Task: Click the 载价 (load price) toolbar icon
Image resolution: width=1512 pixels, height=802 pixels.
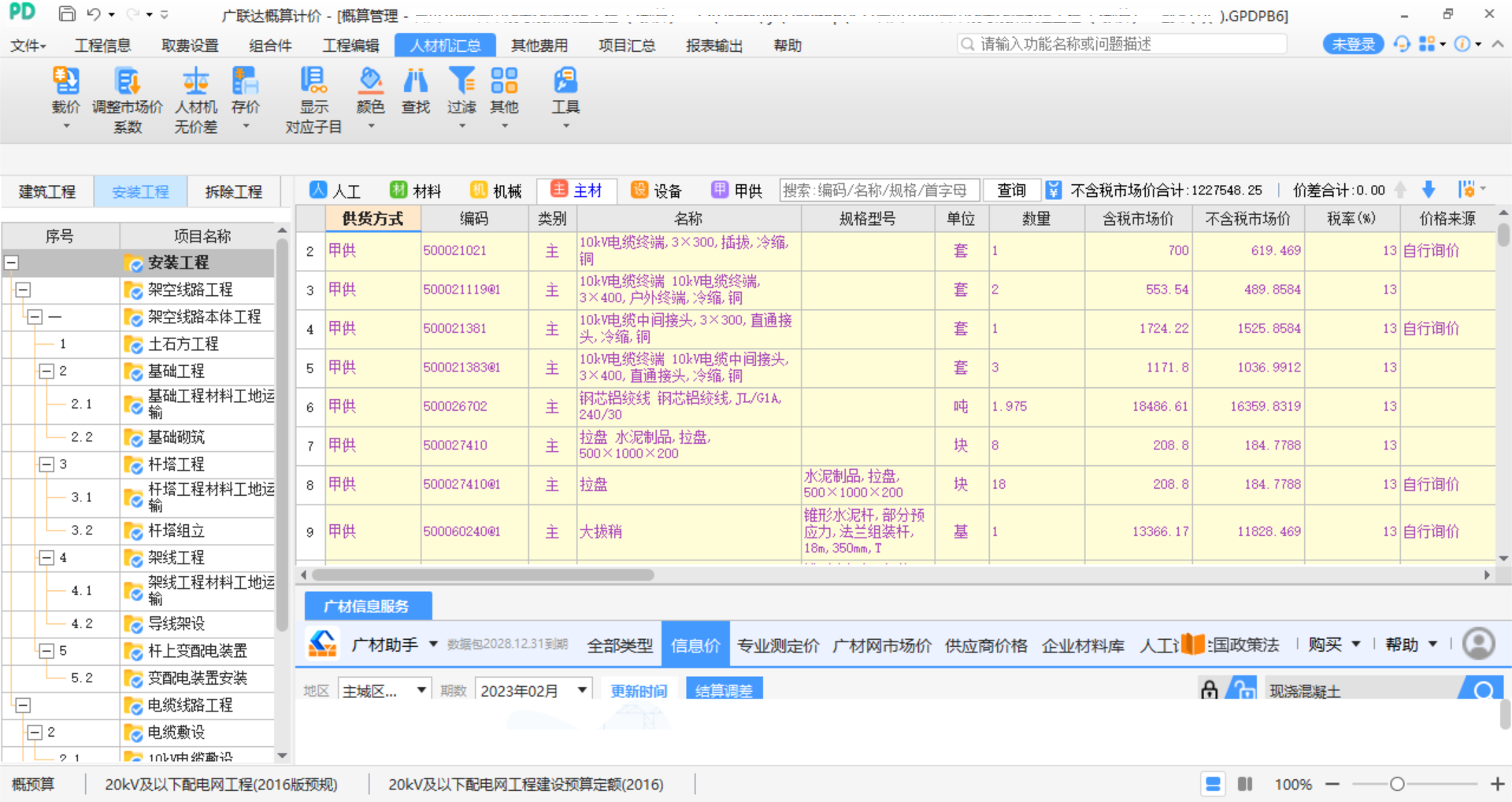Action: point(65,81)
